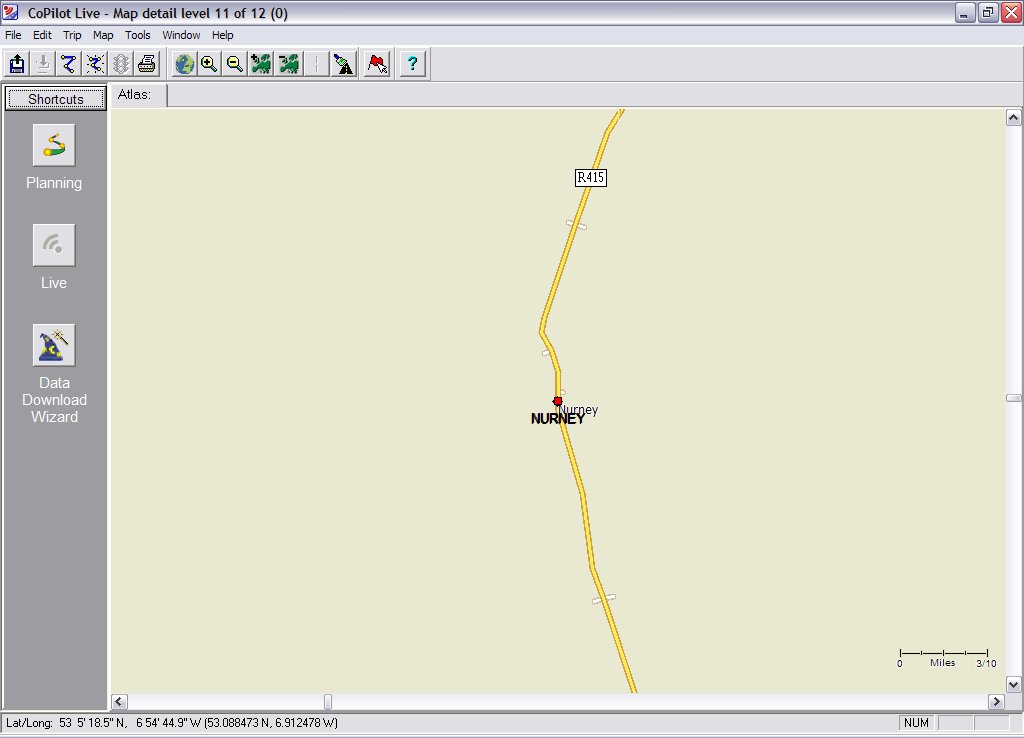Restore down the CoPilot window
The height and width of the screenshot is (738, 1024).
pos(988,12)
